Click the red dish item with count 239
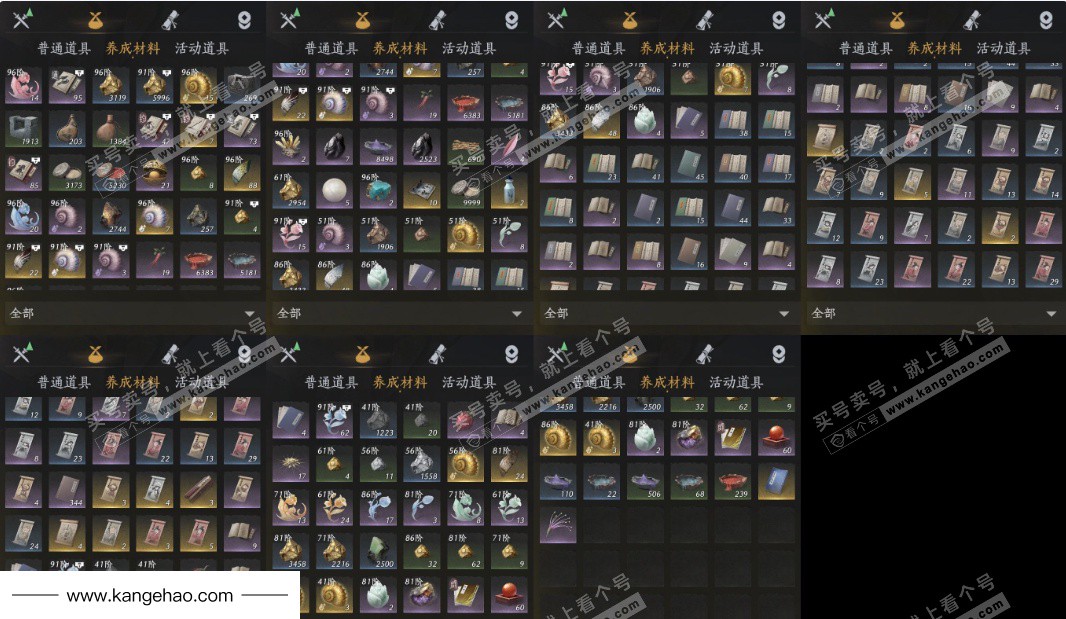 (732, 482)
